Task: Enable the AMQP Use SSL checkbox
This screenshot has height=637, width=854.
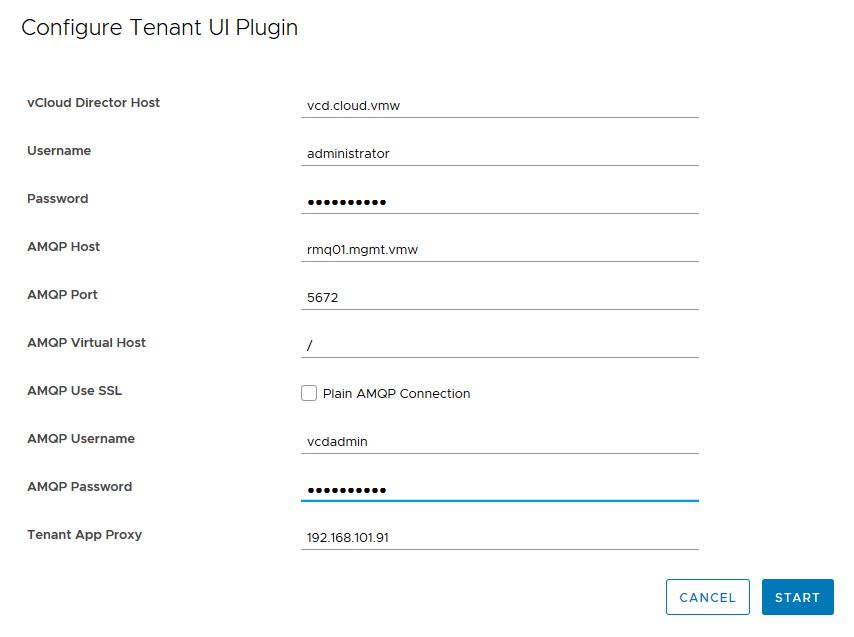Action: [x=309, y=393]
